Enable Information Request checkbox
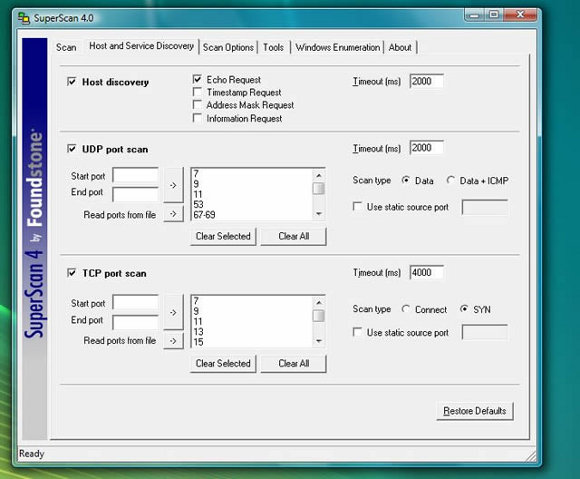The height and width of the screenshot is (479, 580). (x=197, y=118)
